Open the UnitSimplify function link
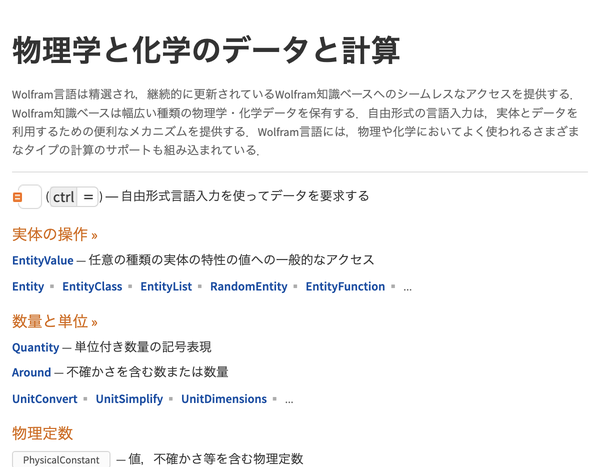600x467 pixels. pos(129,399)
